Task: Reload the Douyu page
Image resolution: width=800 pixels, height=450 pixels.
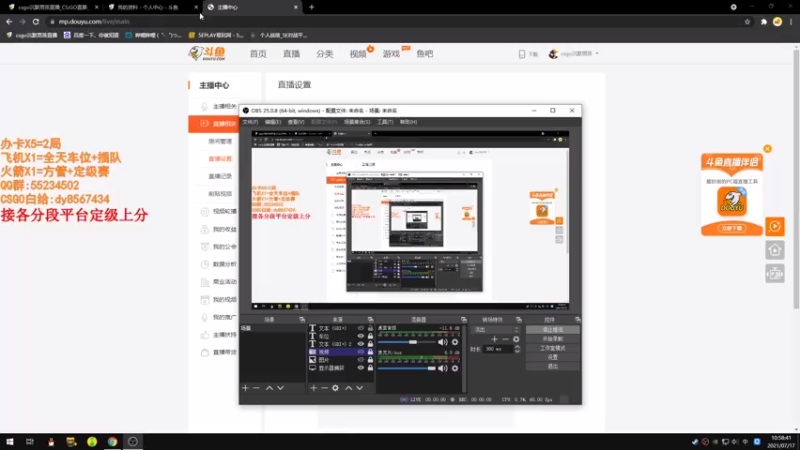Action: (36, 22)
